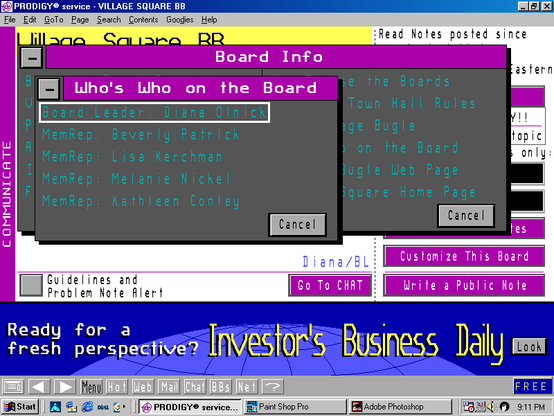554x416 pixels.
Task: Open the Windows Start menu
Action: [x=20, y=407]
